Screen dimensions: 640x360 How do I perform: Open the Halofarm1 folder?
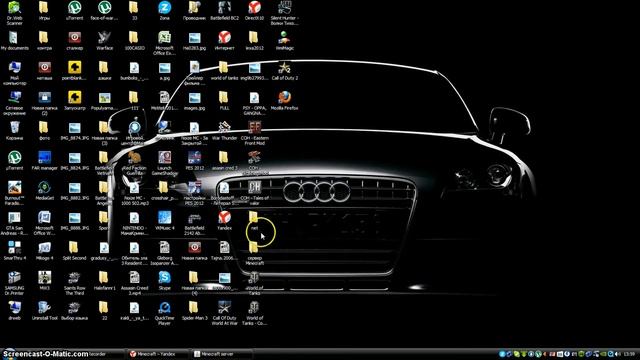pos(104,281)
